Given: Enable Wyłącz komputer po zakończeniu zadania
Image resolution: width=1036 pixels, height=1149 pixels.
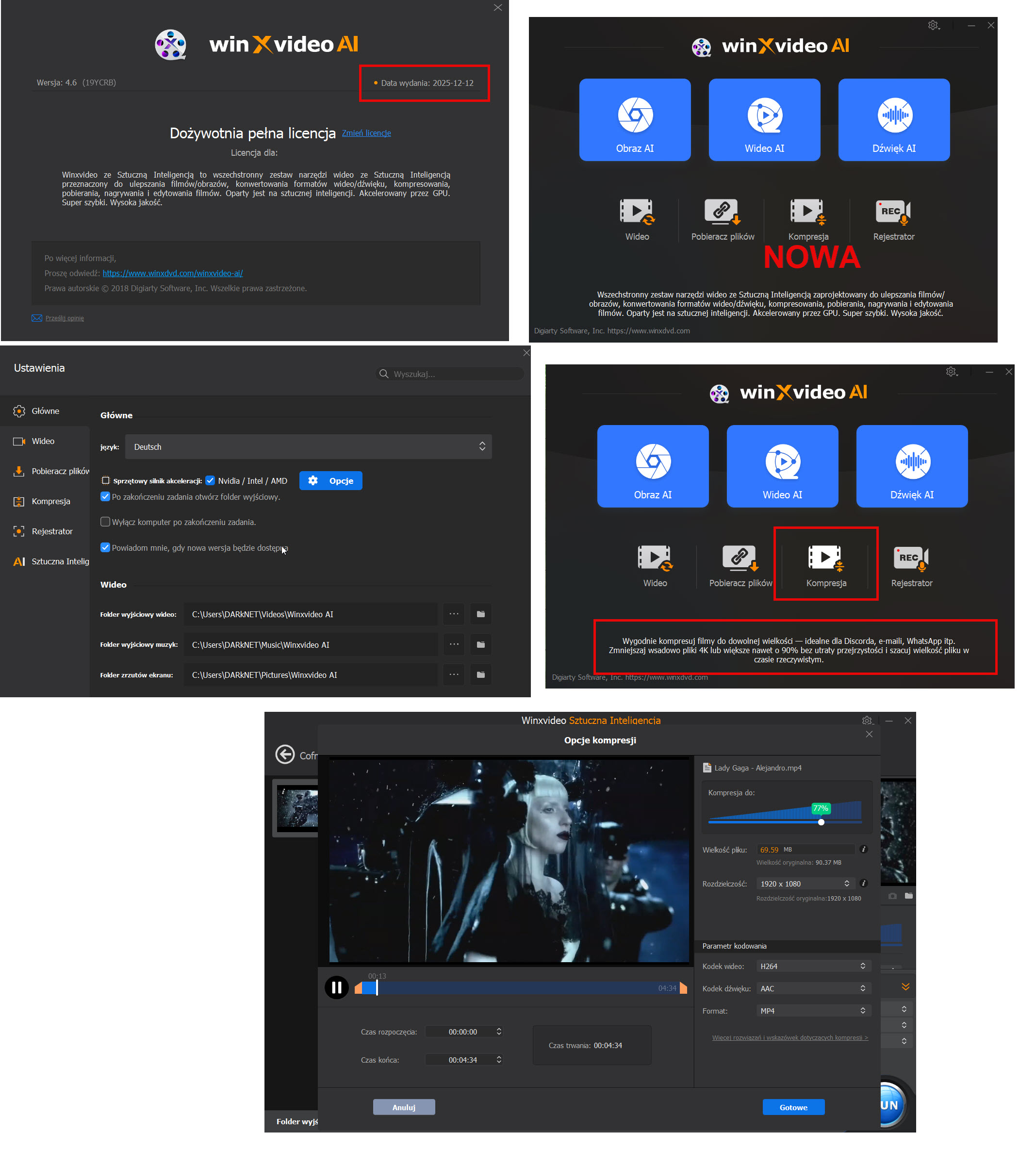Looking at the screenshot, I should click(x=105, y=522).
